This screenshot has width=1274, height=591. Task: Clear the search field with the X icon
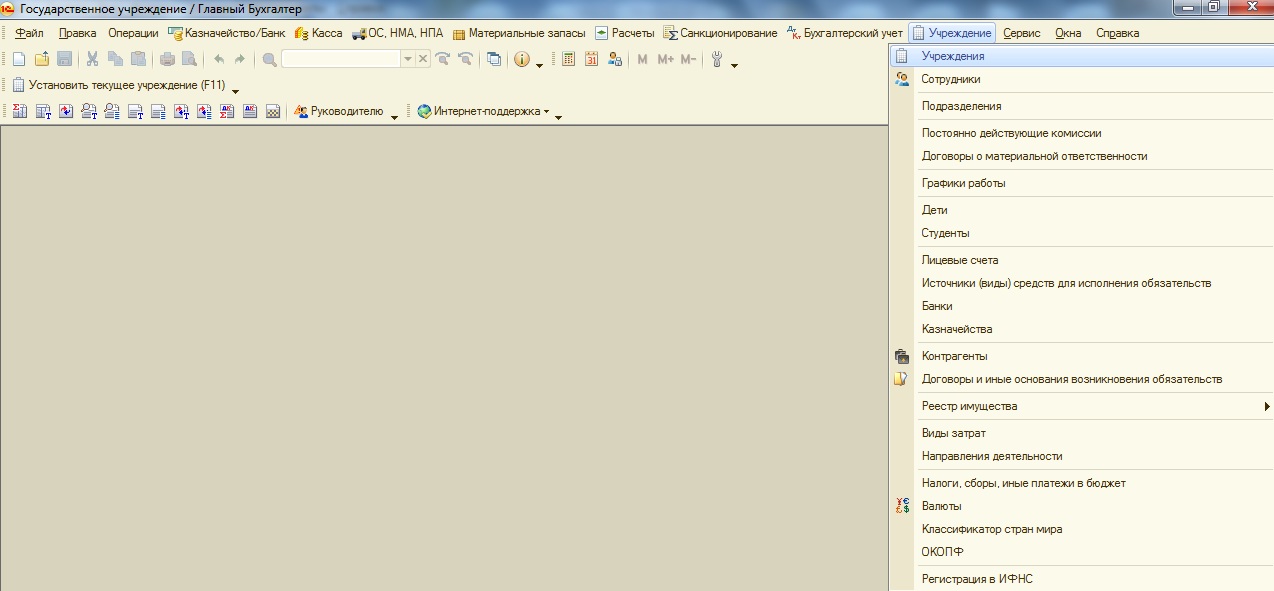423,59
